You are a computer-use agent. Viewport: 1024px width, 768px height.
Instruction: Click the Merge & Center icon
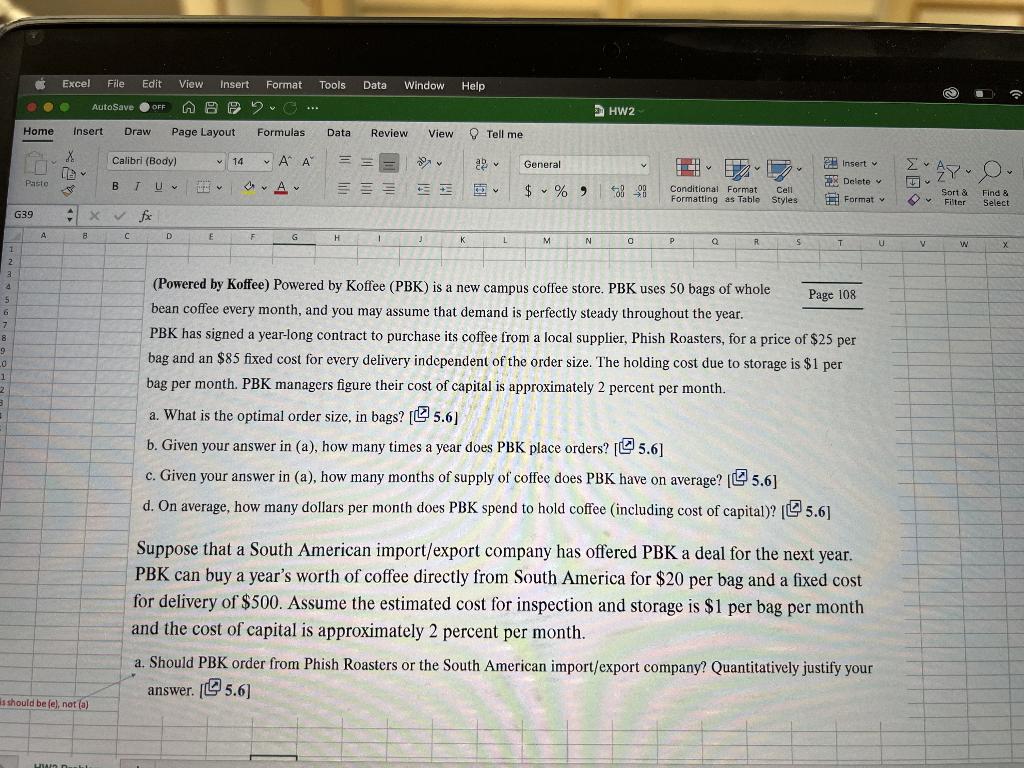480,190
